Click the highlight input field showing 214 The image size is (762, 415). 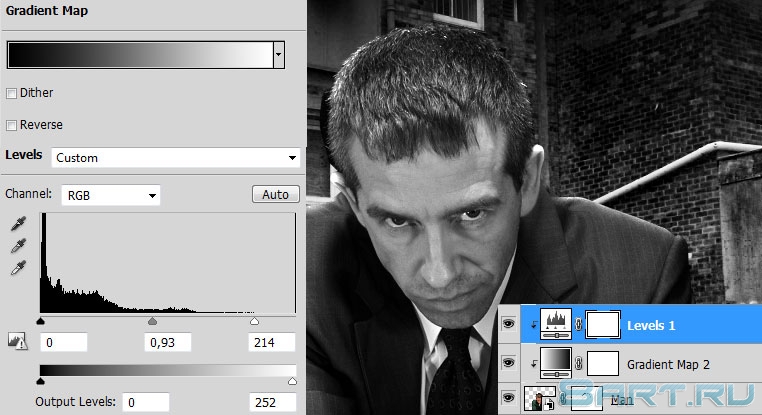(x=272, y=343)
